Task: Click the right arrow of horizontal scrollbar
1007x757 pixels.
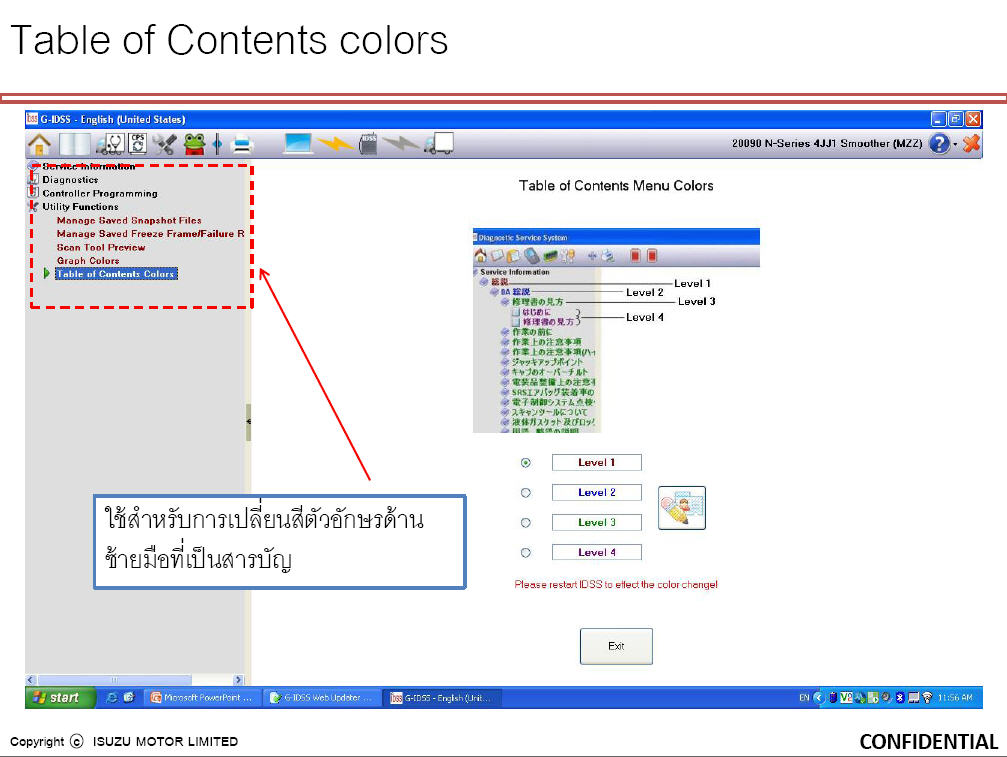Action: click(238, 679)
